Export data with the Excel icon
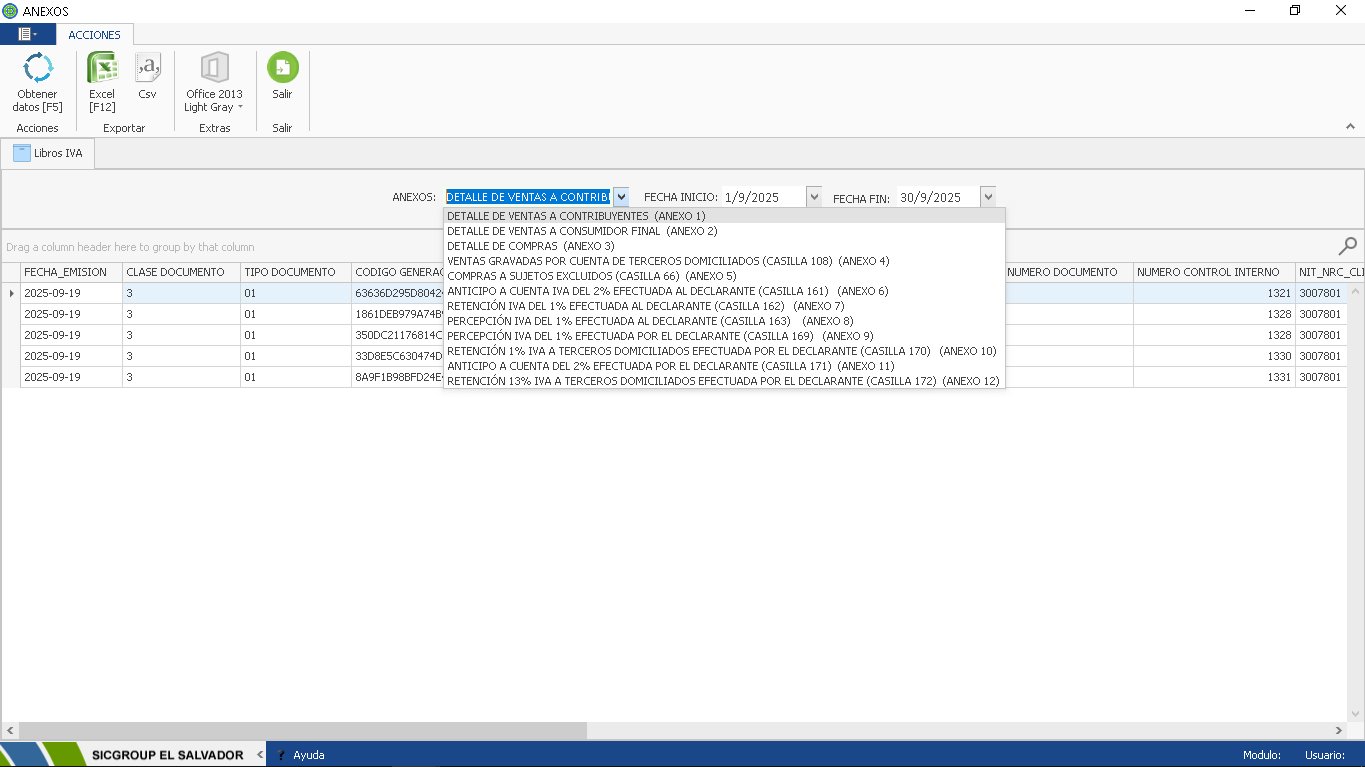Image resolution: width=1365 pixels, height=767 pixels. pyautogui.click(x=102, y=69)
